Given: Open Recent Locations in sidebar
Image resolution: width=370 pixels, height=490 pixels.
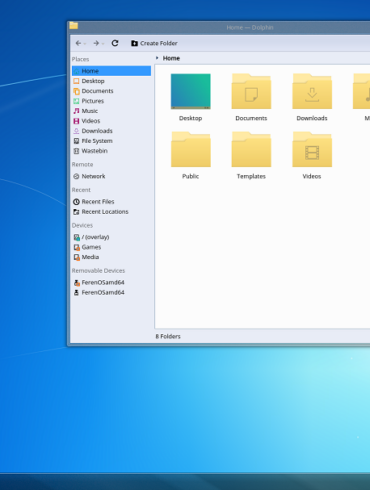Looking at the screenshot, I should point(111,212).
